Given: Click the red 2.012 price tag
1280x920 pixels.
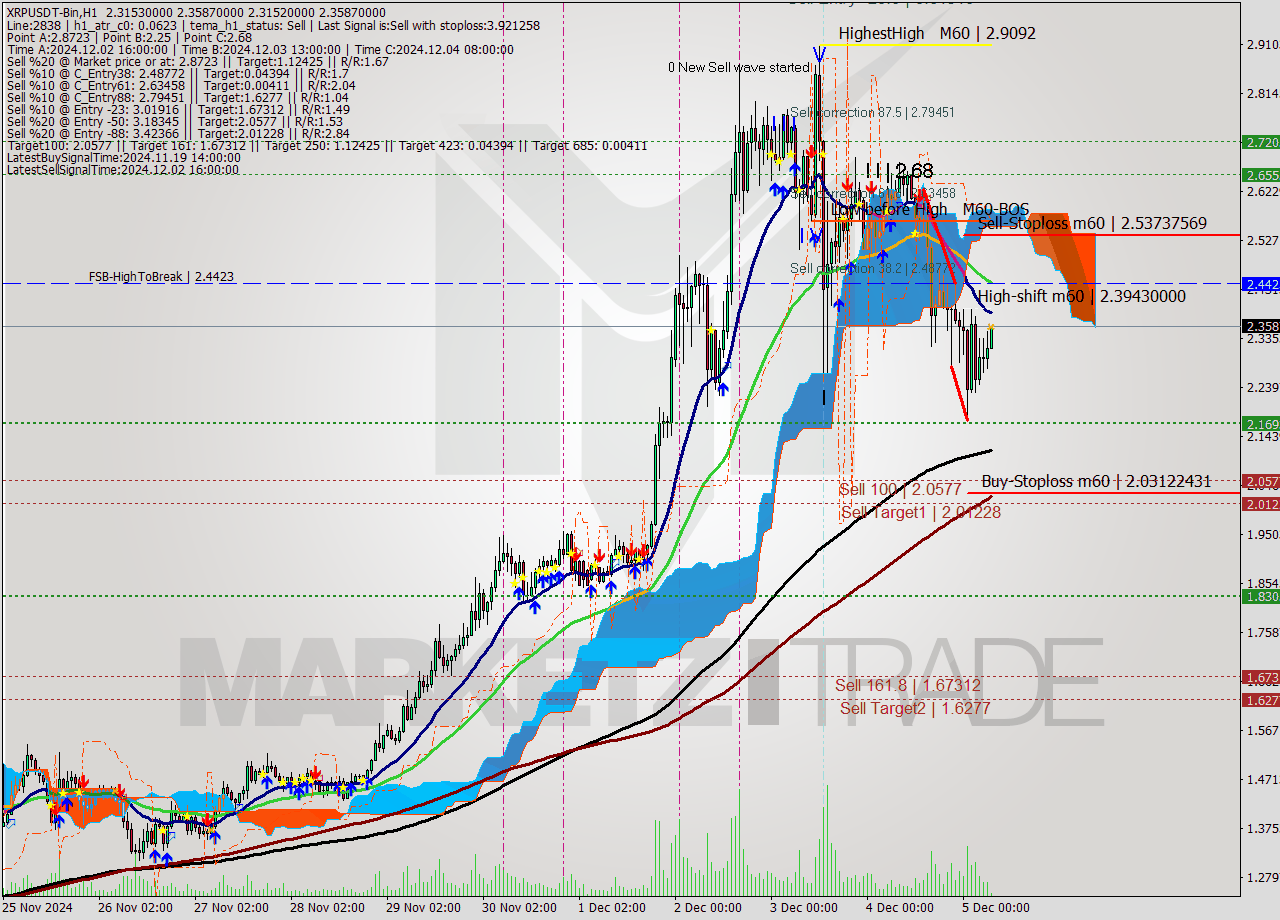Looking at the screenshot, I should pos(1261,504).
